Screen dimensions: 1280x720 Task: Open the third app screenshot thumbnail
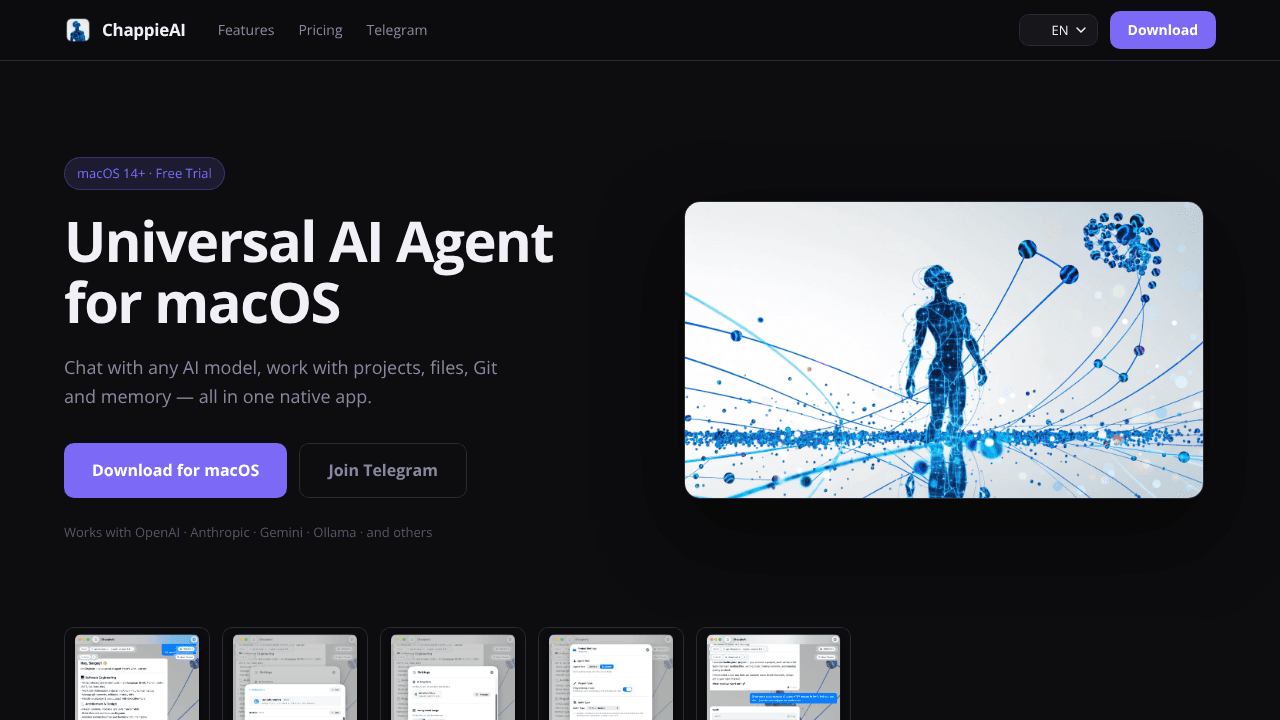(x=453, y=675)
